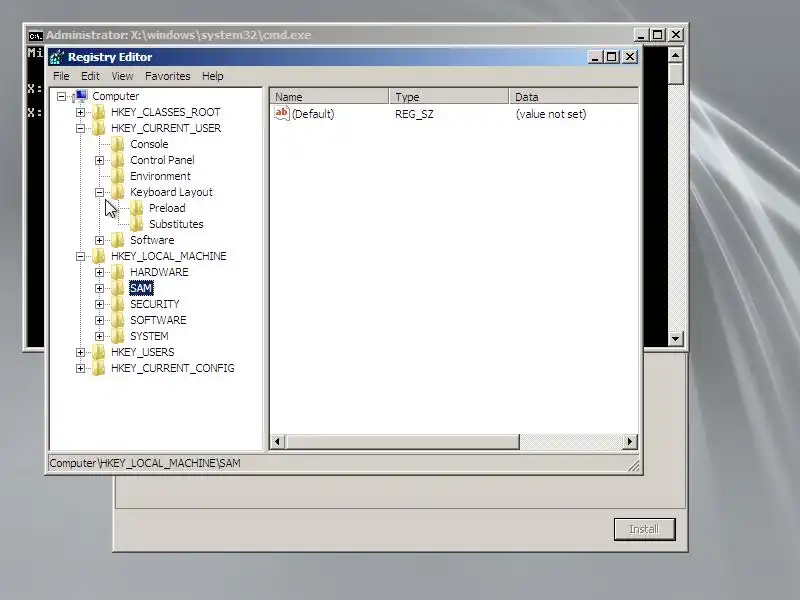Screen dimensions: 800x600
Task: Select the HKEY_USERS label
Action: pyautogui.click(x=143, y=353)
